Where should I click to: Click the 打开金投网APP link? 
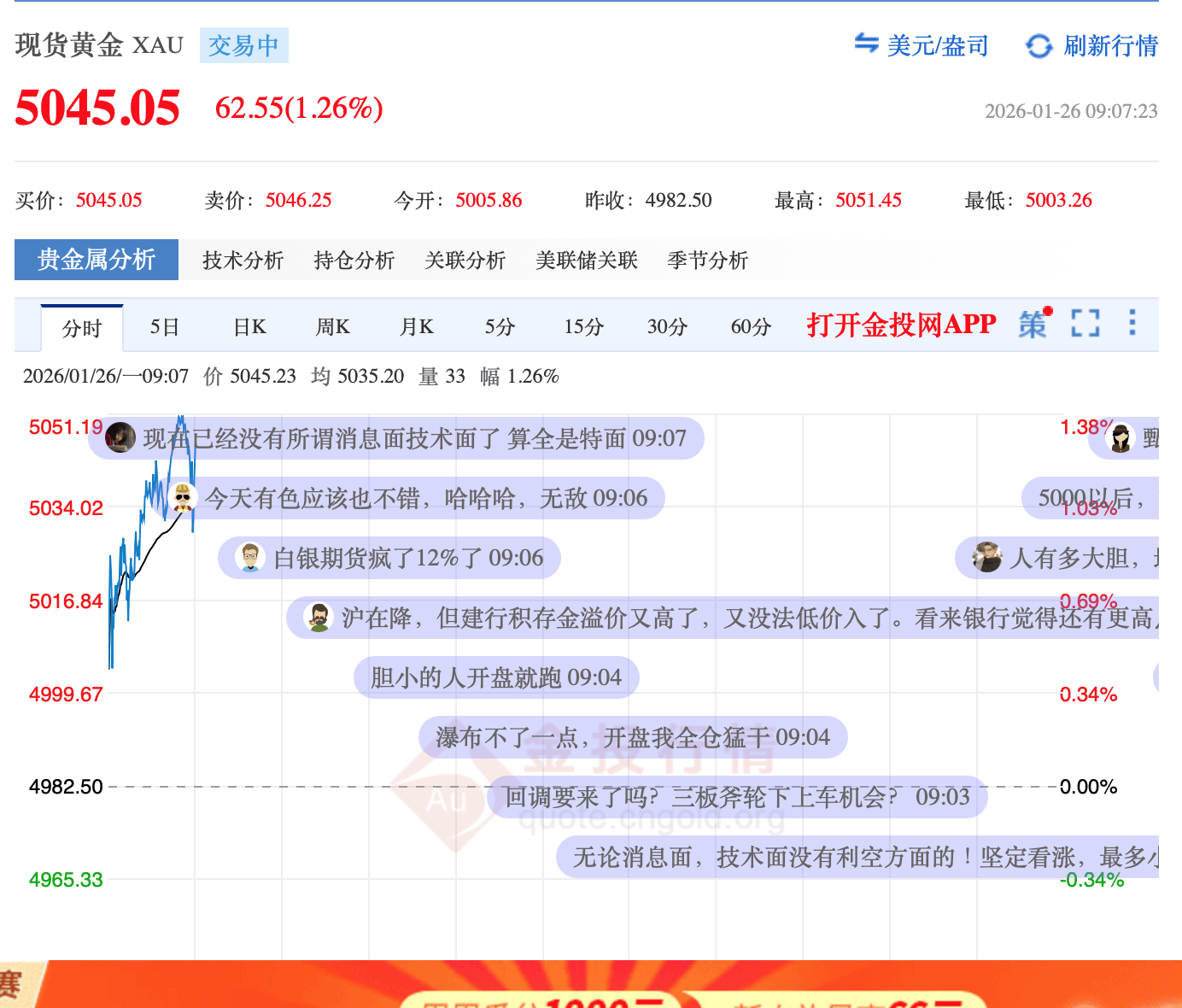tap(901, 325)
